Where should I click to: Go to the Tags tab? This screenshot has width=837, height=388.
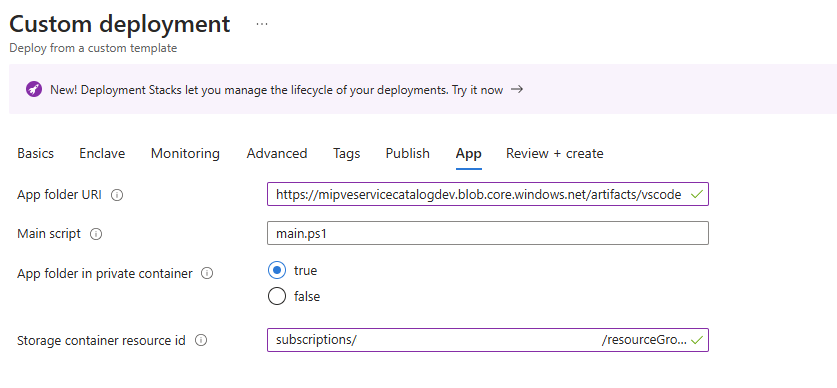pyautogui.click(x=346, y=154)
